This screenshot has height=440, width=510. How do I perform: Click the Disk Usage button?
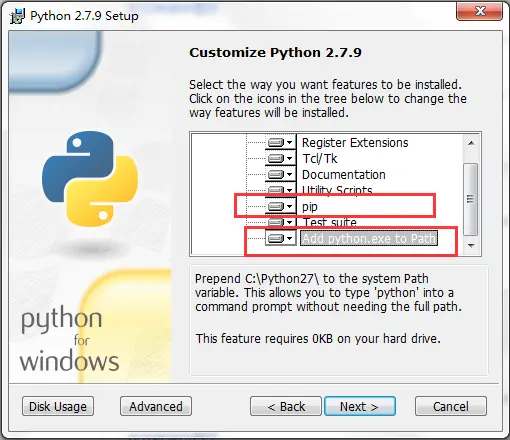click(x=58, y=406)
